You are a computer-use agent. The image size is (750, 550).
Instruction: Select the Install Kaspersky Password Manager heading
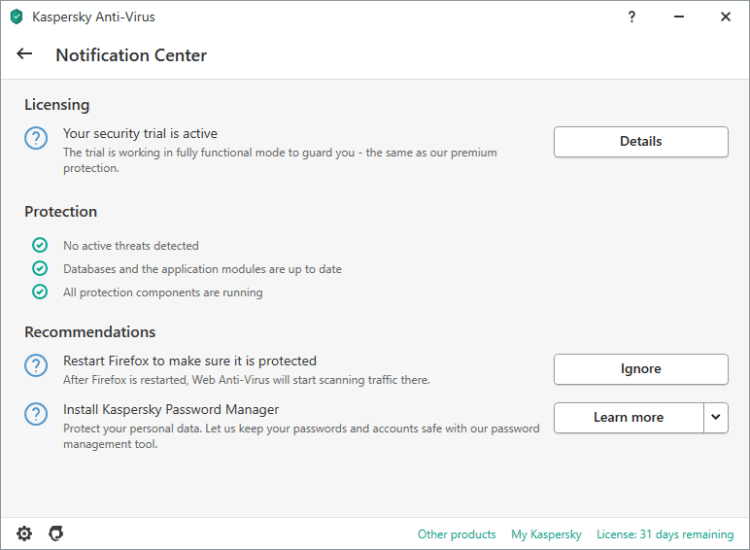(x=171, y=409)
